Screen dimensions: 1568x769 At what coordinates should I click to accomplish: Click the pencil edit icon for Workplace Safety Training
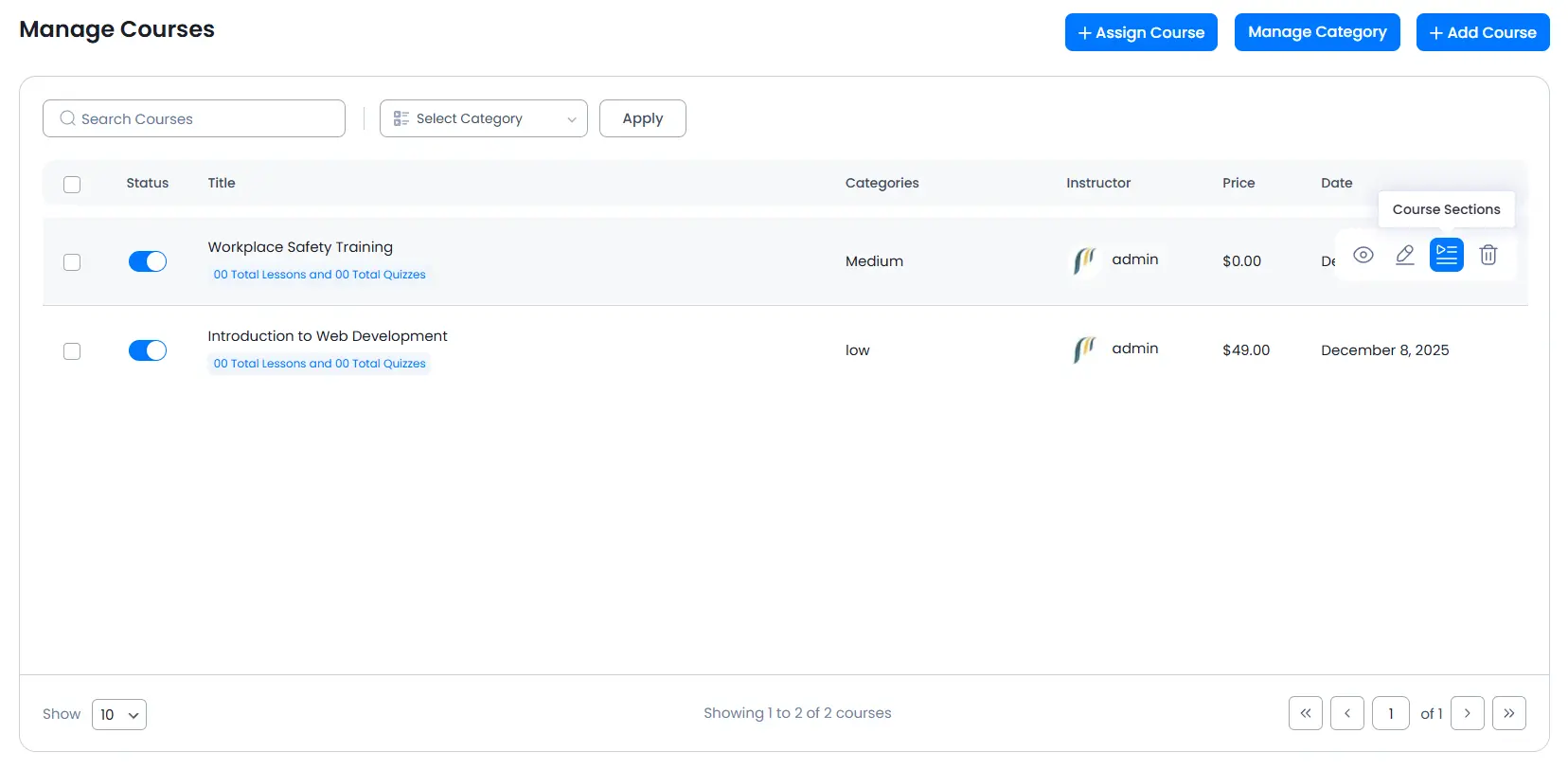(1404, 255)
